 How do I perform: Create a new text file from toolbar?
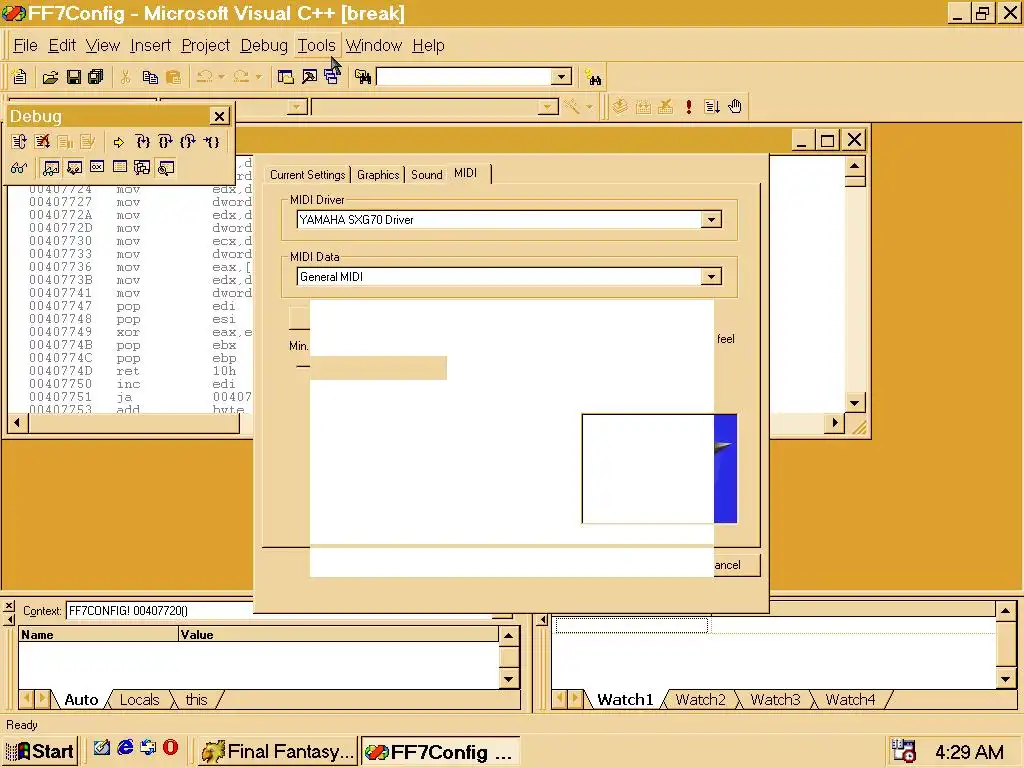(x=20, y=77)
